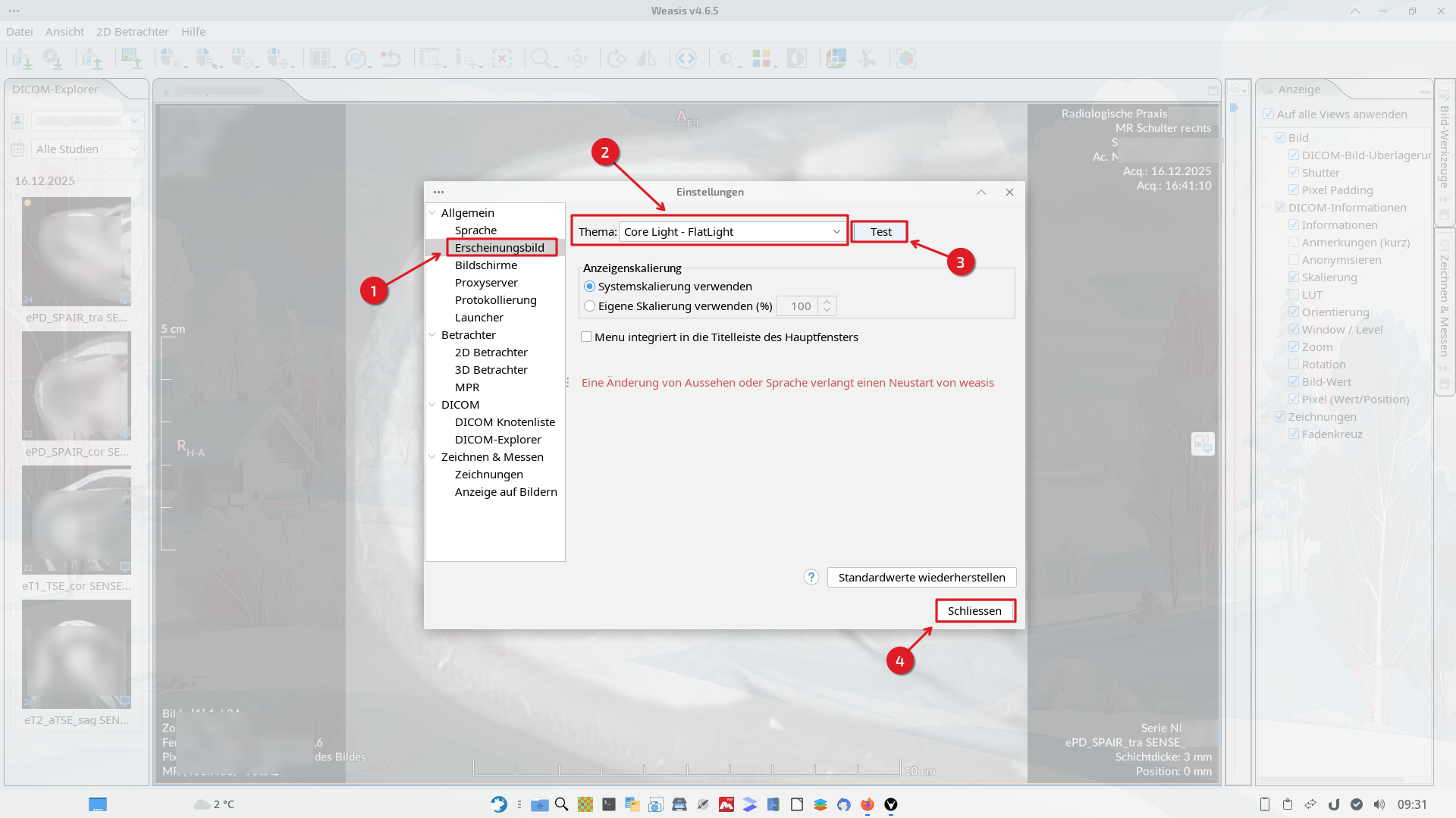Open the three-dot menu of Einstellungen dialog
This screenshot has height=818, width=1456.
pos(438,192)
